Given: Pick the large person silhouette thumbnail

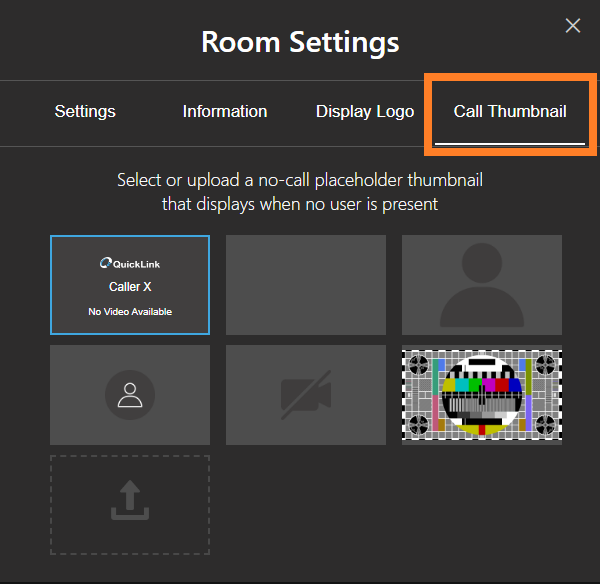Looking at the screenshot, I should click(482, 285).
